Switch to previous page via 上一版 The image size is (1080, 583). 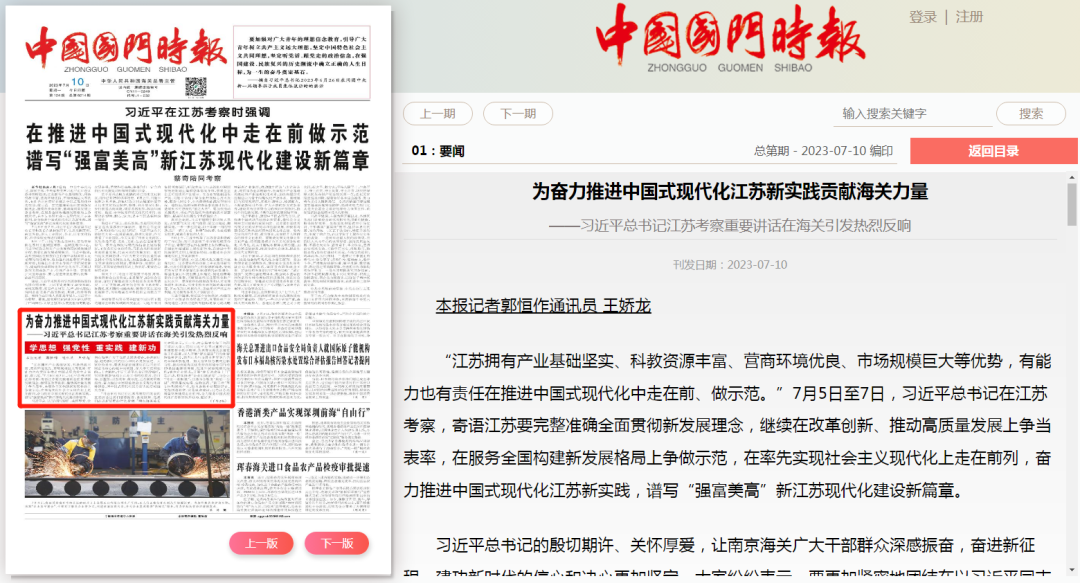[260, 541]
